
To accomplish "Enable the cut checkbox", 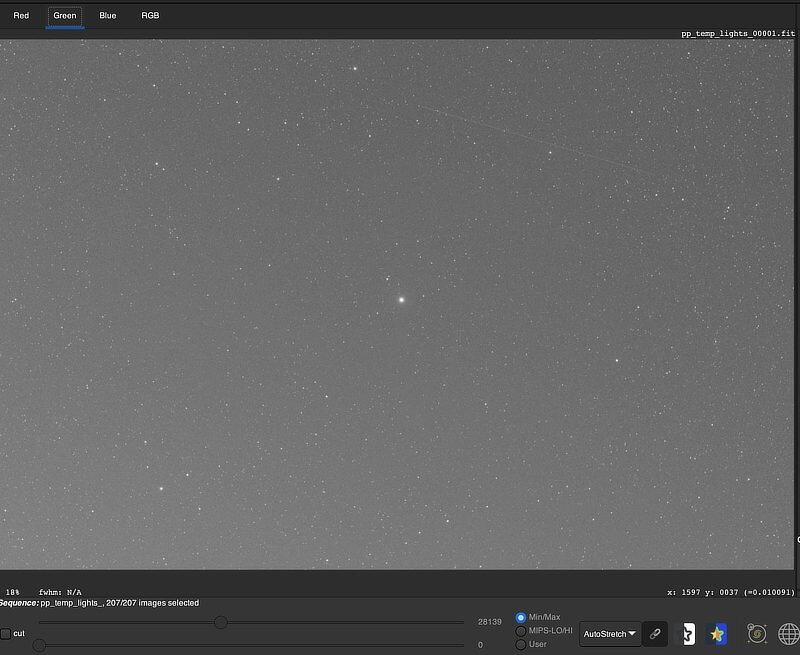I will tap(6, 634).
